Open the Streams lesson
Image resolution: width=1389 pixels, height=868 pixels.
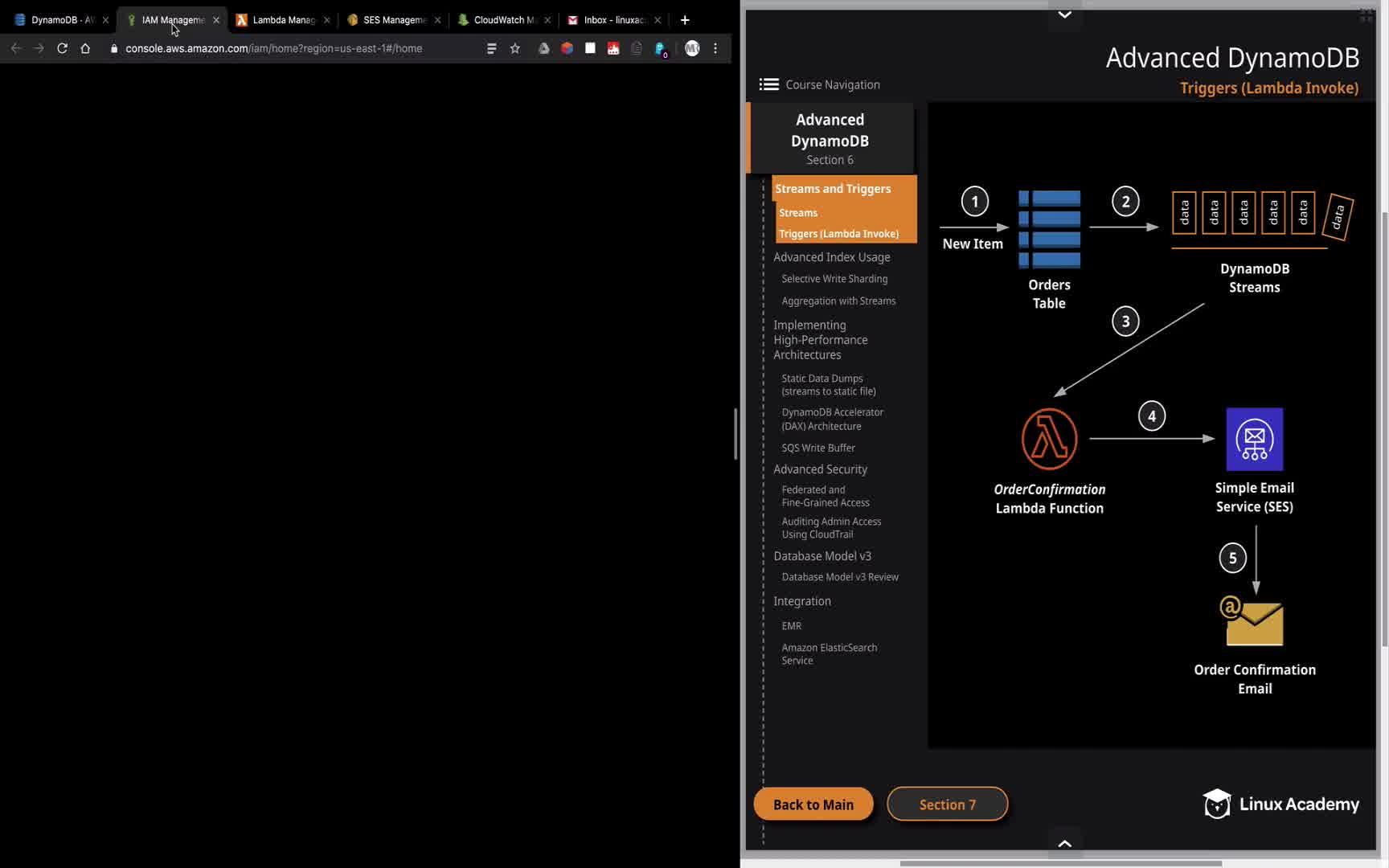click(x=798, y=213)
